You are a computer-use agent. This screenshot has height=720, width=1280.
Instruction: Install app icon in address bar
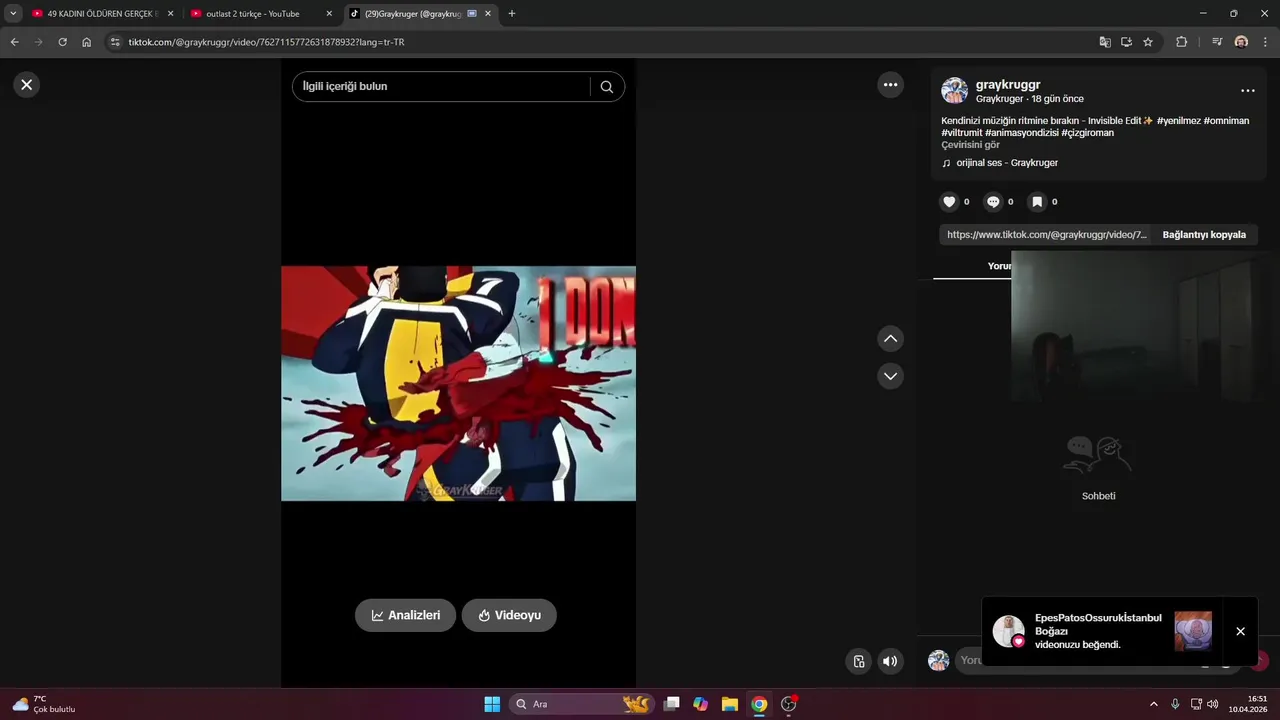1126,42
